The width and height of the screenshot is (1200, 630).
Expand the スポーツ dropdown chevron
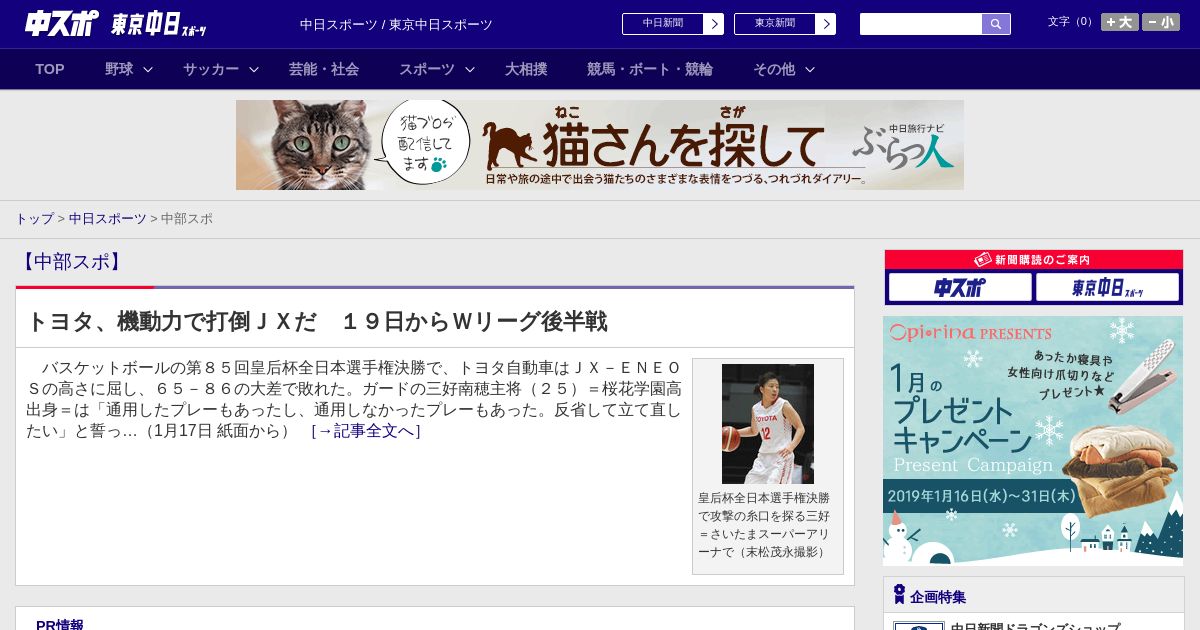pyautogui.click(x=470, y=69)
